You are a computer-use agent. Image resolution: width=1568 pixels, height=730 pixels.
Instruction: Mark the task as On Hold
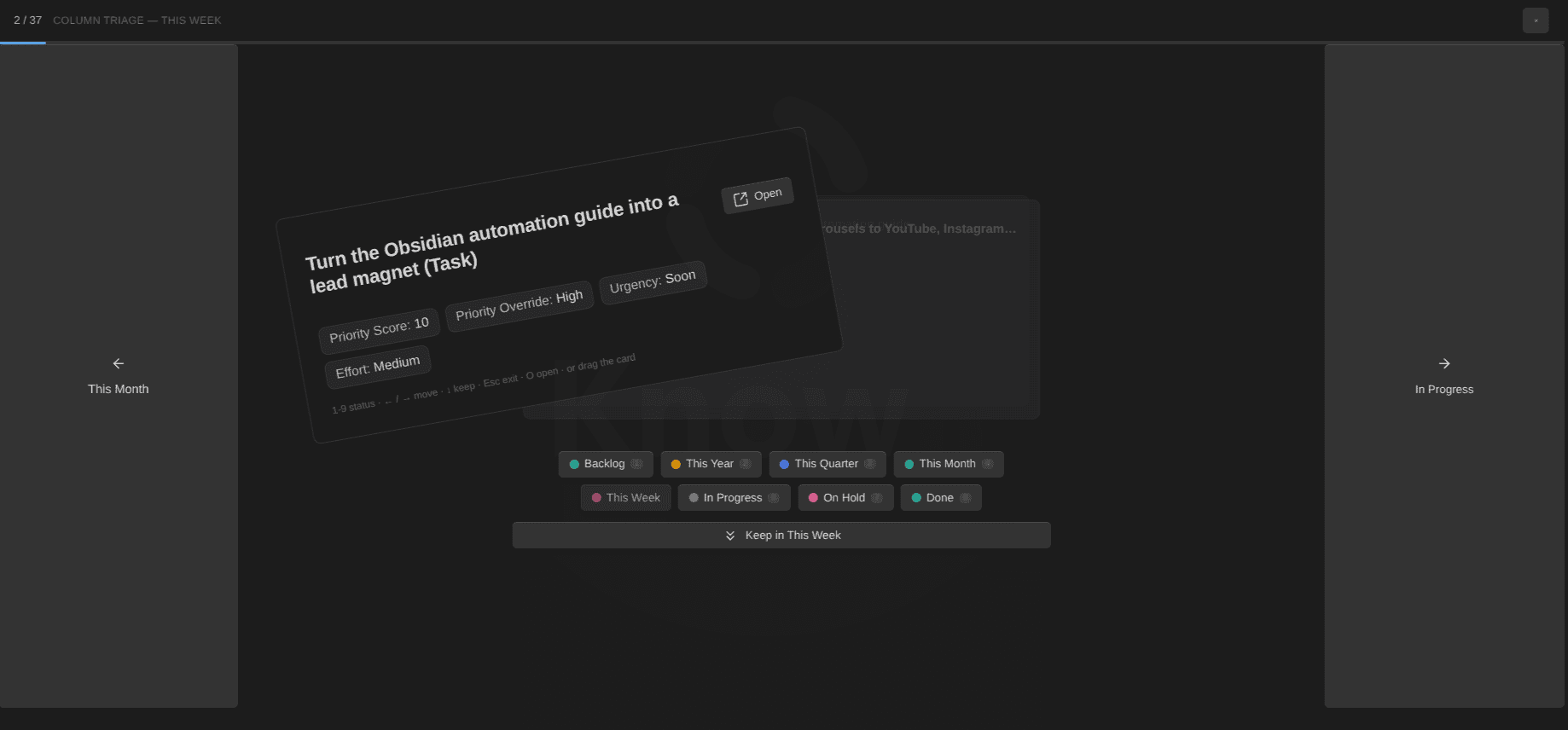click(845, 498)
